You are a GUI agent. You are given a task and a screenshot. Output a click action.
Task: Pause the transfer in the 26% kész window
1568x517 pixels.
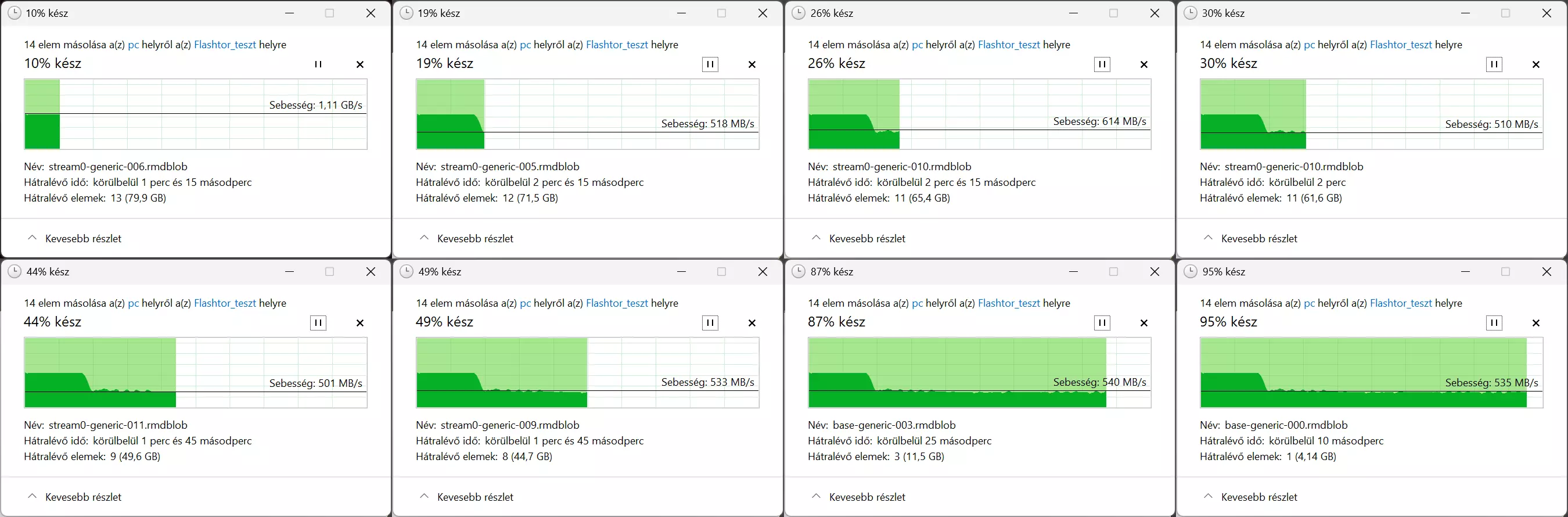(x=1102, y=64)
